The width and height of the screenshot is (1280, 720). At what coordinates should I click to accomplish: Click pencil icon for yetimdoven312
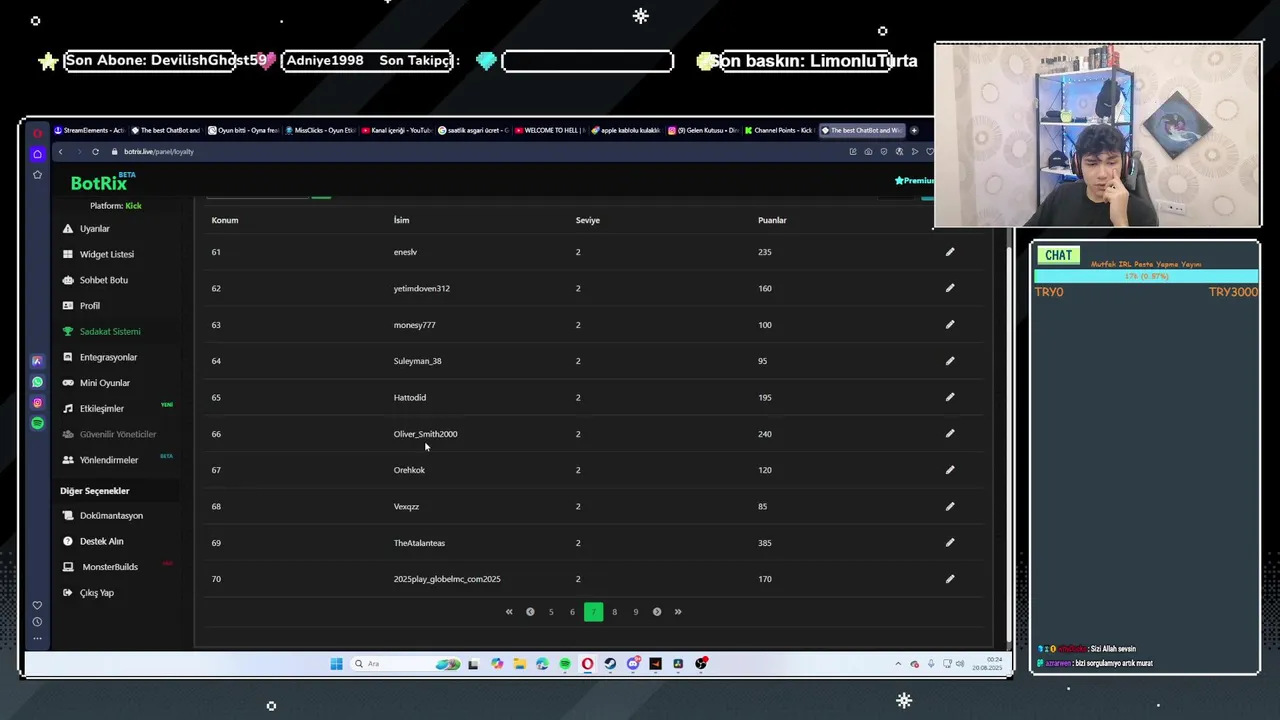pos(950,288)
